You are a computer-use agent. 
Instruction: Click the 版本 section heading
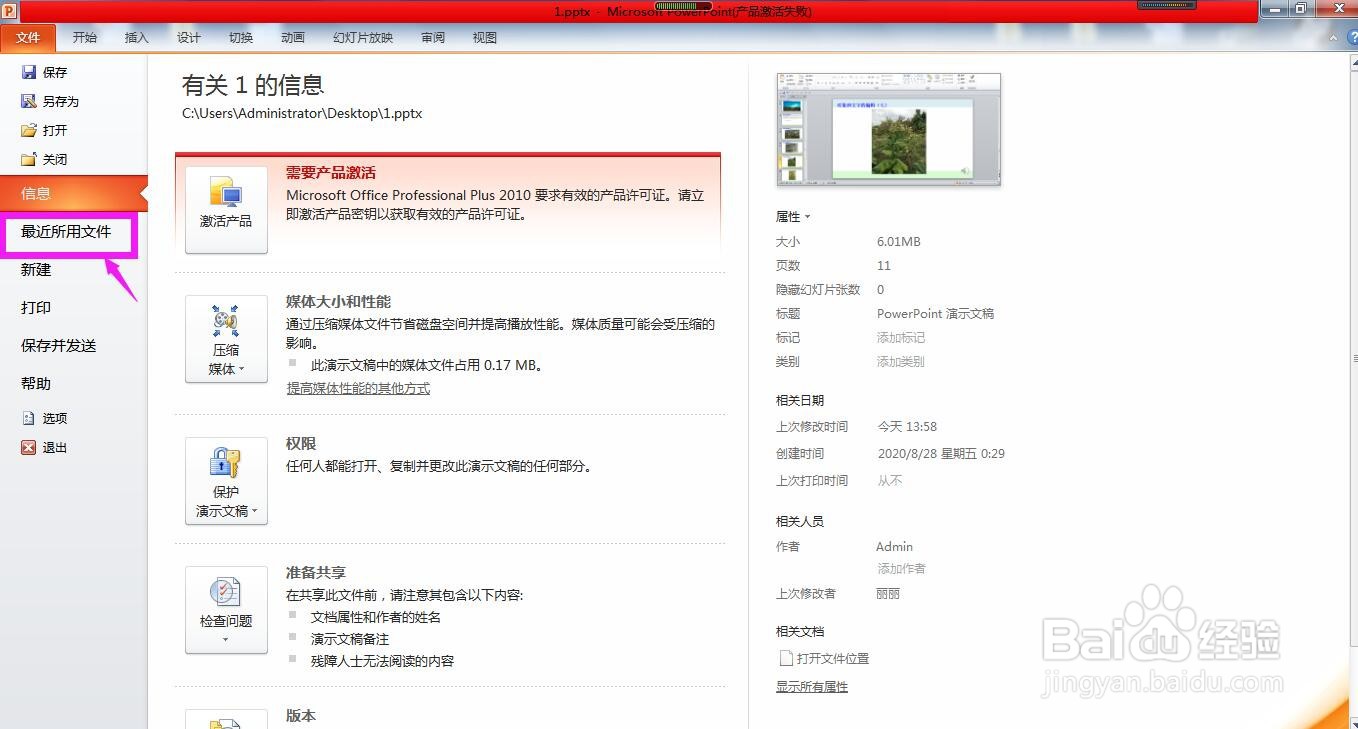[x=301, y=716]
